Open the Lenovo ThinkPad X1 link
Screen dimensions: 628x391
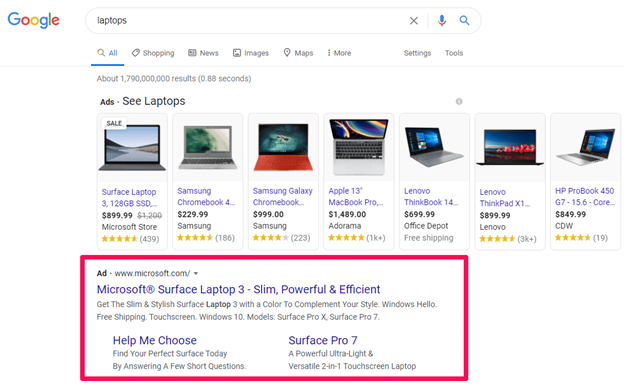coord(505,198)
